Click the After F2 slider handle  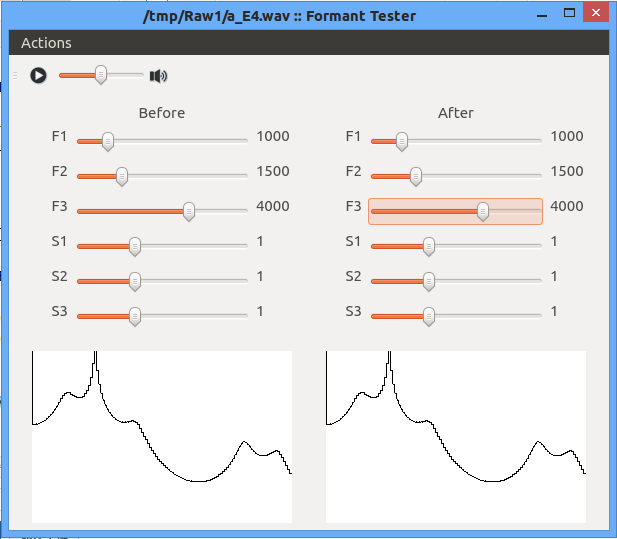(x=416, y=177)
